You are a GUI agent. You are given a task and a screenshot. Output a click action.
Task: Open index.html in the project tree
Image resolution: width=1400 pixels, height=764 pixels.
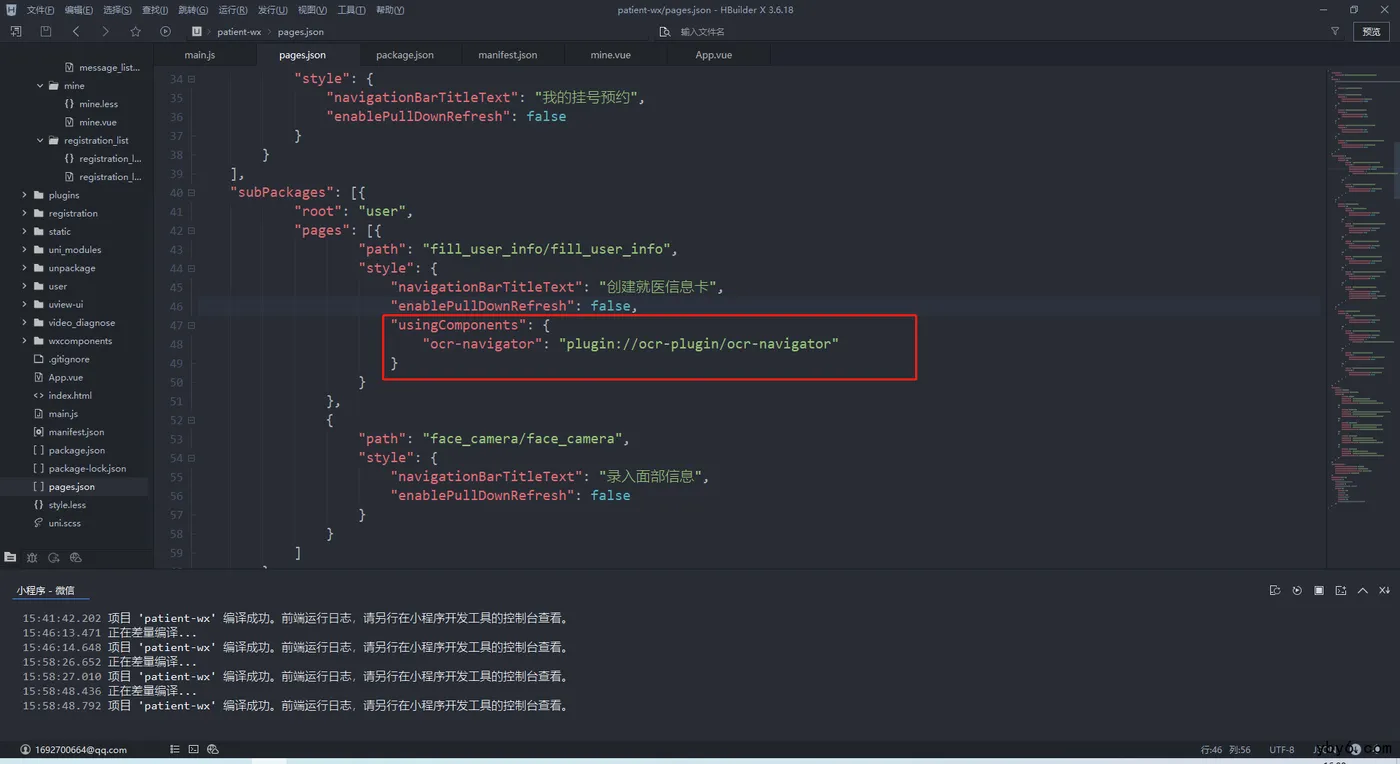click(70, 396)
